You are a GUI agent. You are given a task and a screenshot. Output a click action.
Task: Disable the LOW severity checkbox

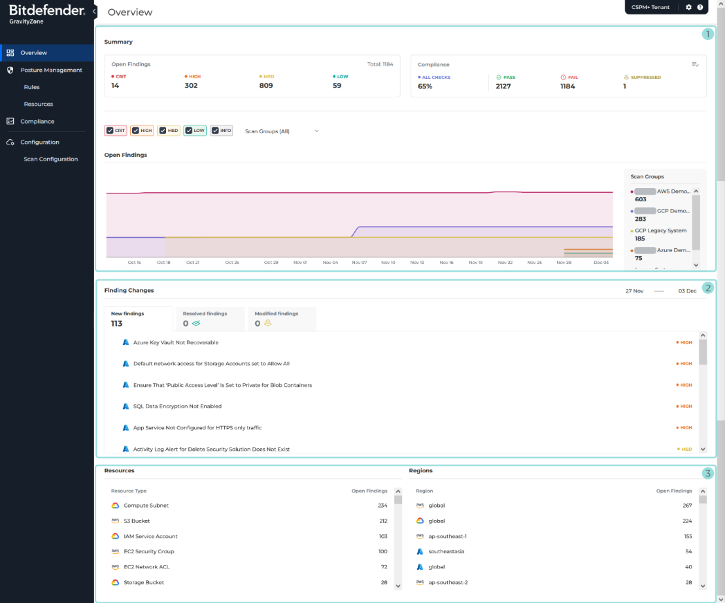coord(189,130)
